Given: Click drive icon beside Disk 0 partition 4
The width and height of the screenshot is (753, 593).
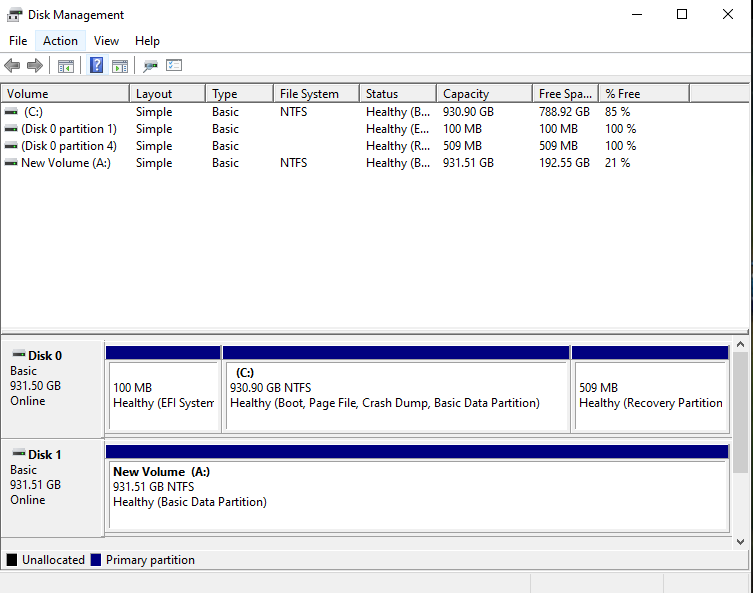Looking at the screenshot, I should 11,145.
